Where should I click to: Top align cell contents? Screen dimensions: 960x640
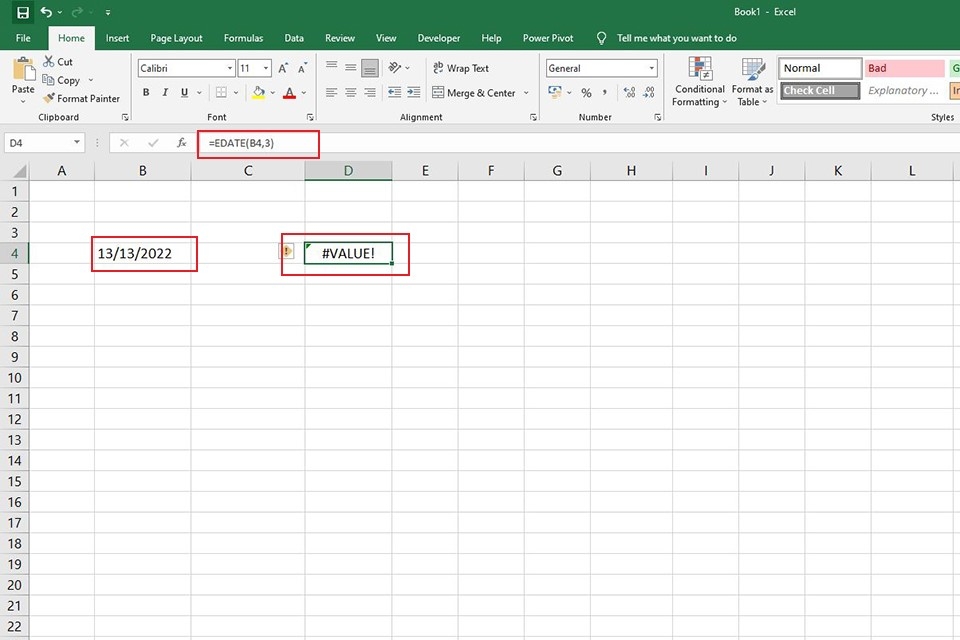tap(331, 65)
